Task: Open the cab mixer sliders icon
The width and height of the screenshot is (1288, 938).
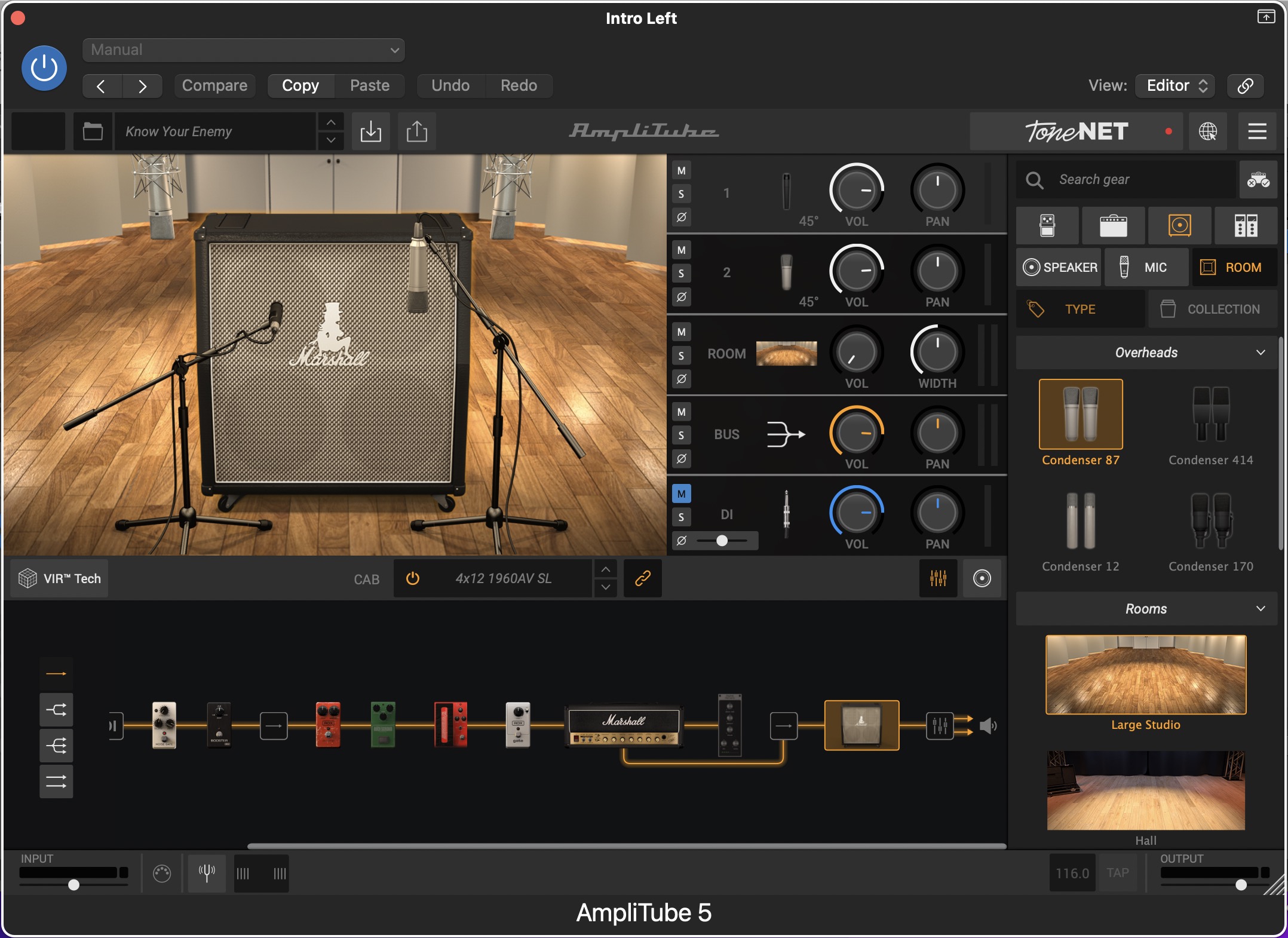Action: click(x=938, y=578)
